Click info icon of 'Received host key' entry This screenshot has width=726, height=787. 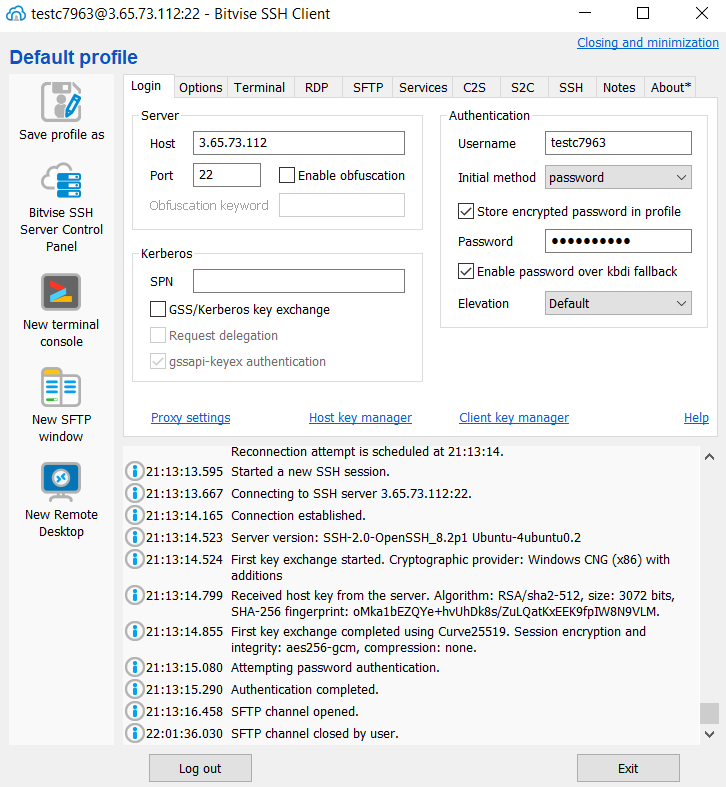pos(134,595)
